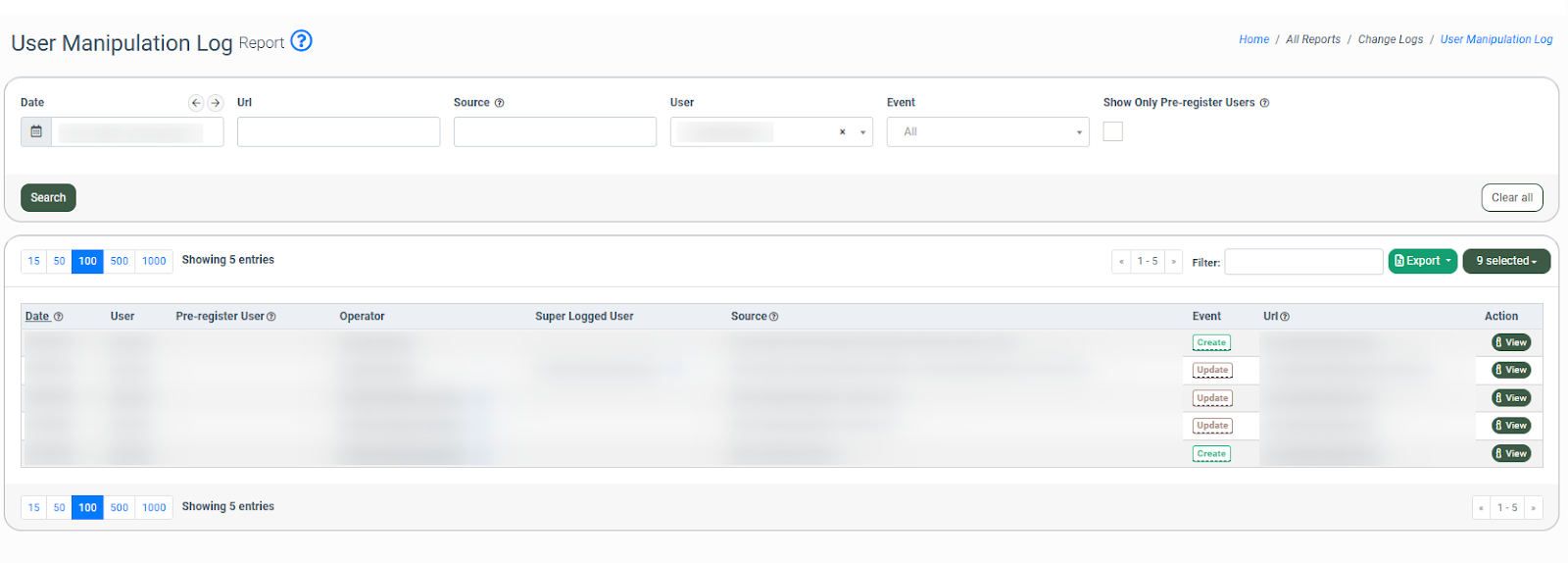Click the Url column help icon
This screenshot has height=563, width=1568.
pyautogui.click(x=1285, y=317)
